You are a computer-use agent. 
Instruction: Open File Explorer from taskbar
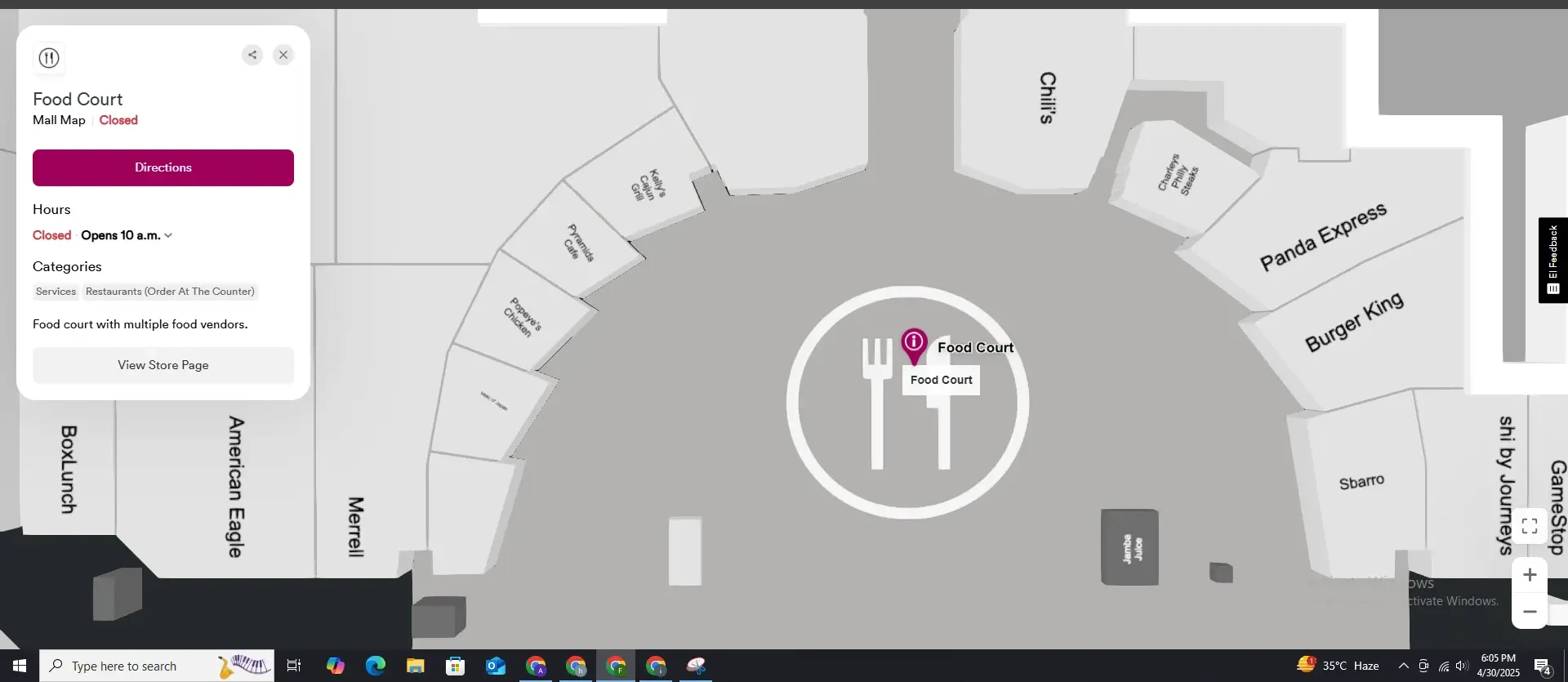pyautogui.click(x=415, y=666)
